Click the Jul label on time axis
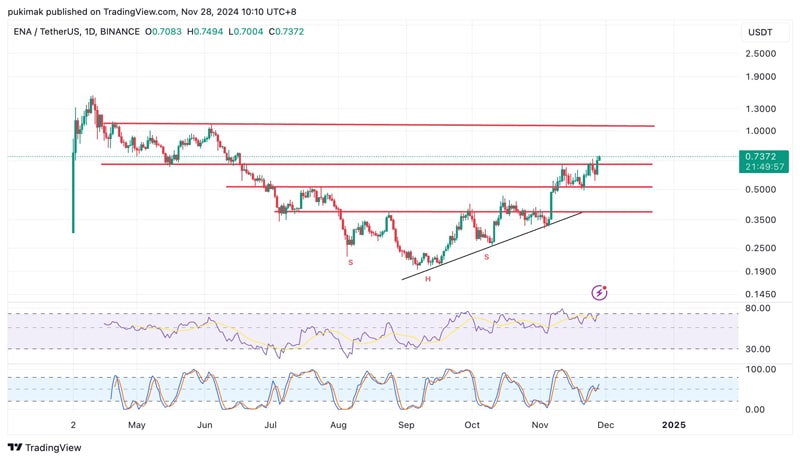Screen dimensions: 800x460 coord(270,425)
